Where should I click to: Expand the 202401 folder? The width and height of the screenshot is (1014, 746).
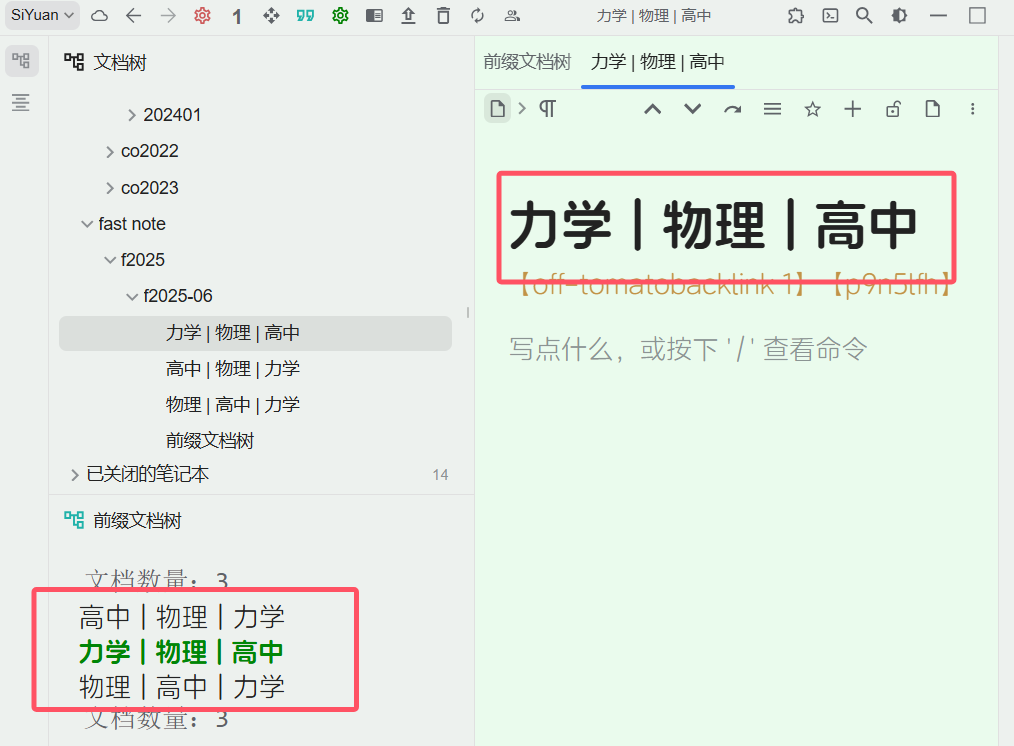132,115
